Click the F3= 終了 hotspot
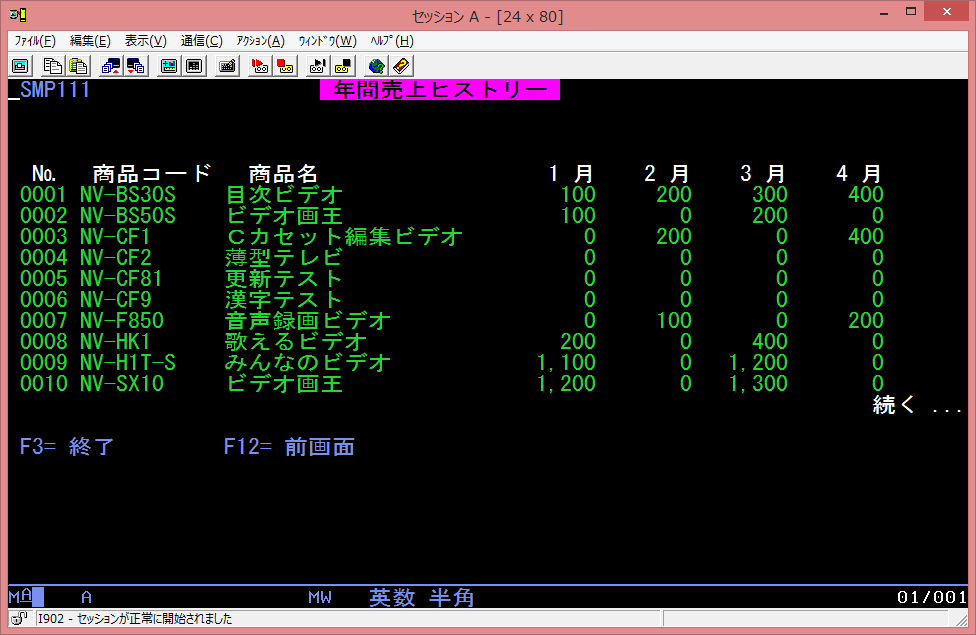This screenshot has height=635, width=976. 67,447
